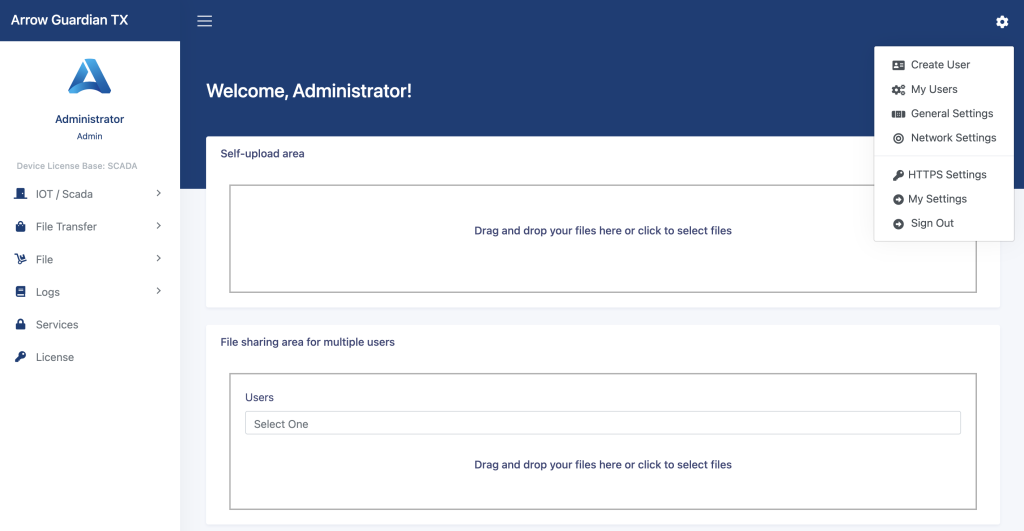The height and width of the screenshot is (531, 1024).
Task: Expand the Logs chevron
Action: tap(159, 291)
